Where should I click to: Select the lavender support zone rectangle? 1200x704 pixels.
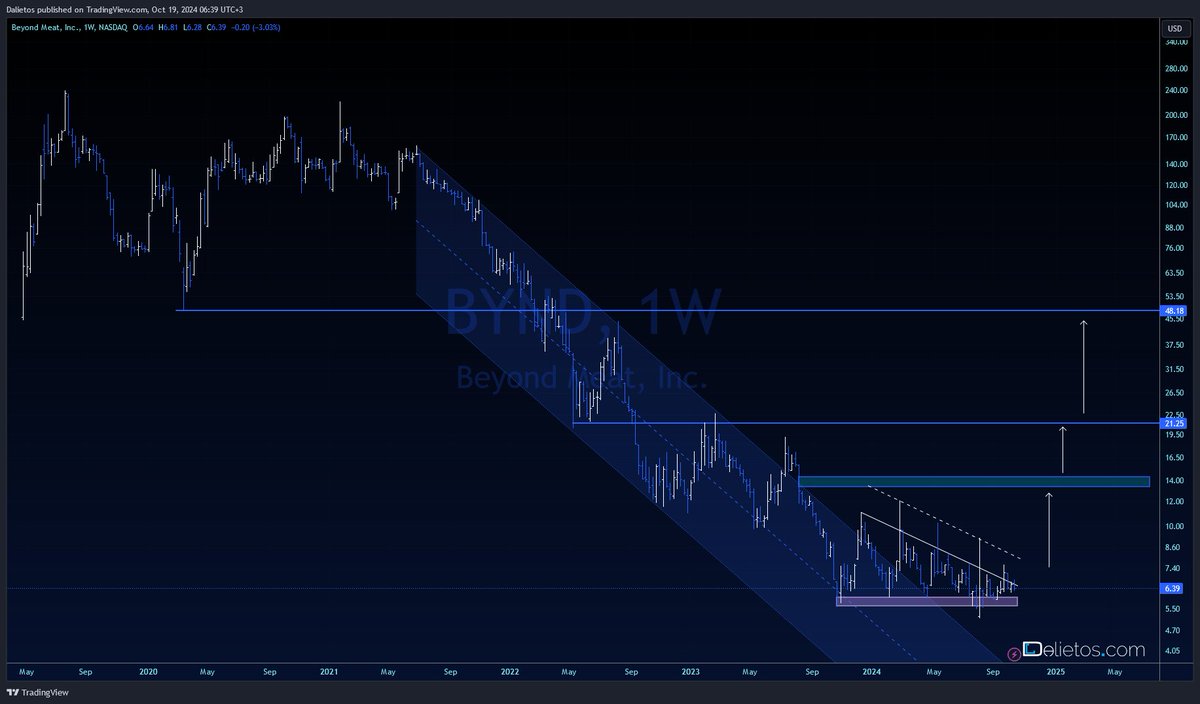(x=927, y=601)
